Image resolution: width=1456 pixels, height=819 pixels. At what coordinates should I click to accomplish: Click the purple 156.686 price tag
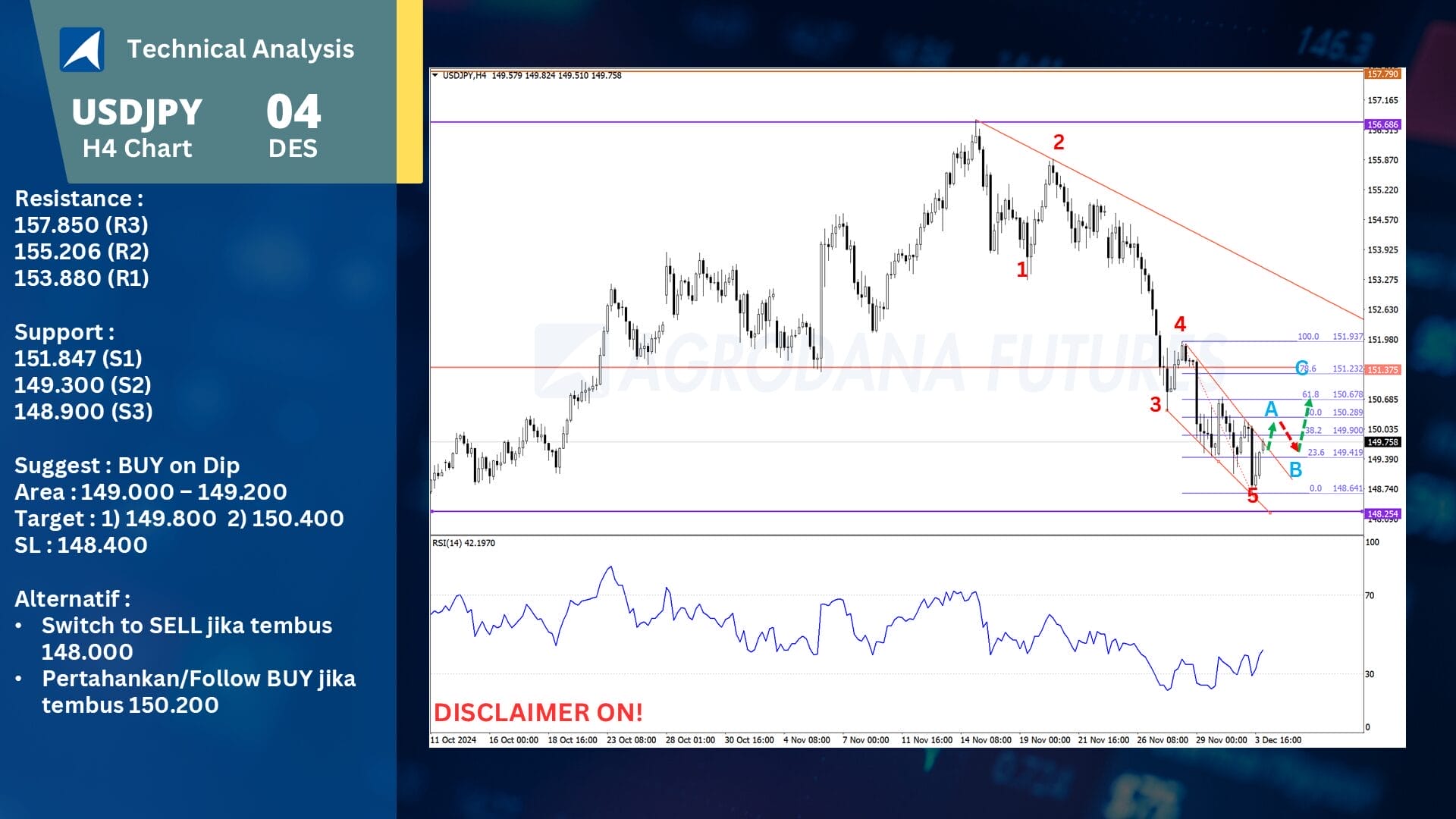[x=1382, y=124]
